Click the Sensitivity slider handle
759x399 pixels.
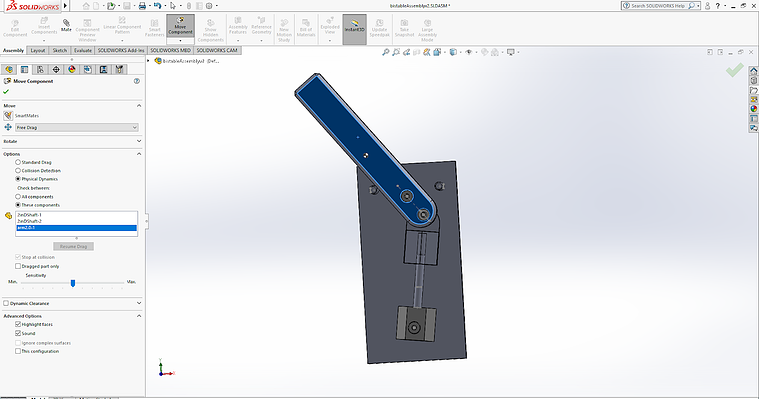click(73, 283)
